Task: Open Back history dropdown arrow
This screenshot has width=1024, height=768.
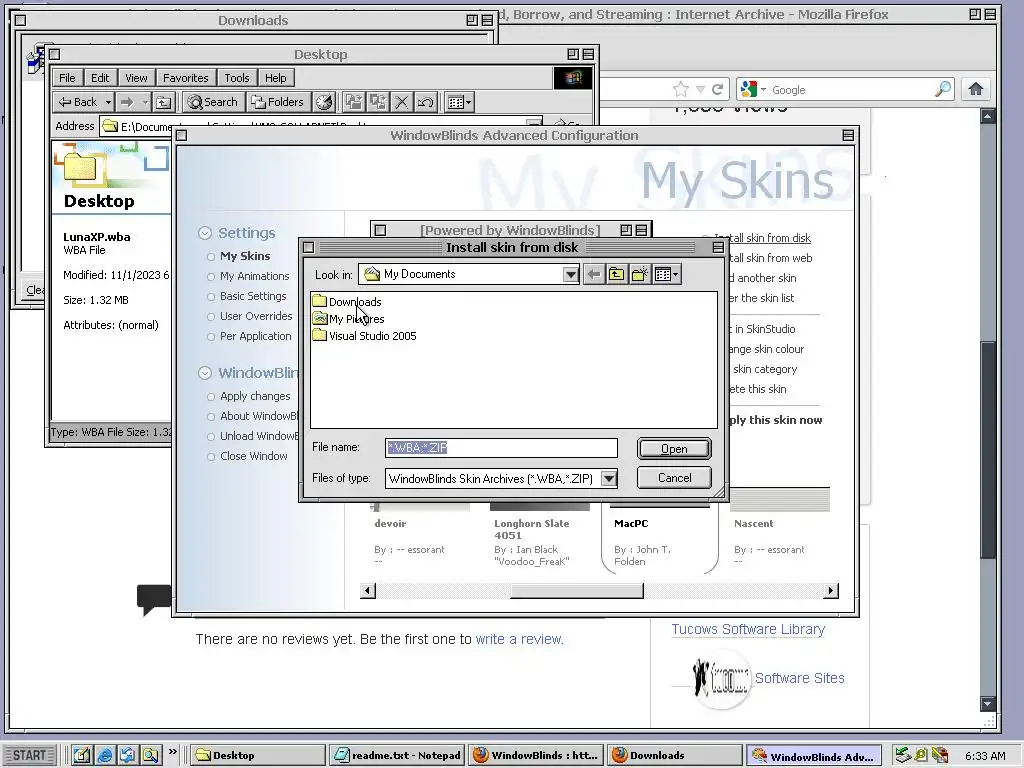Action: [108, 102]
